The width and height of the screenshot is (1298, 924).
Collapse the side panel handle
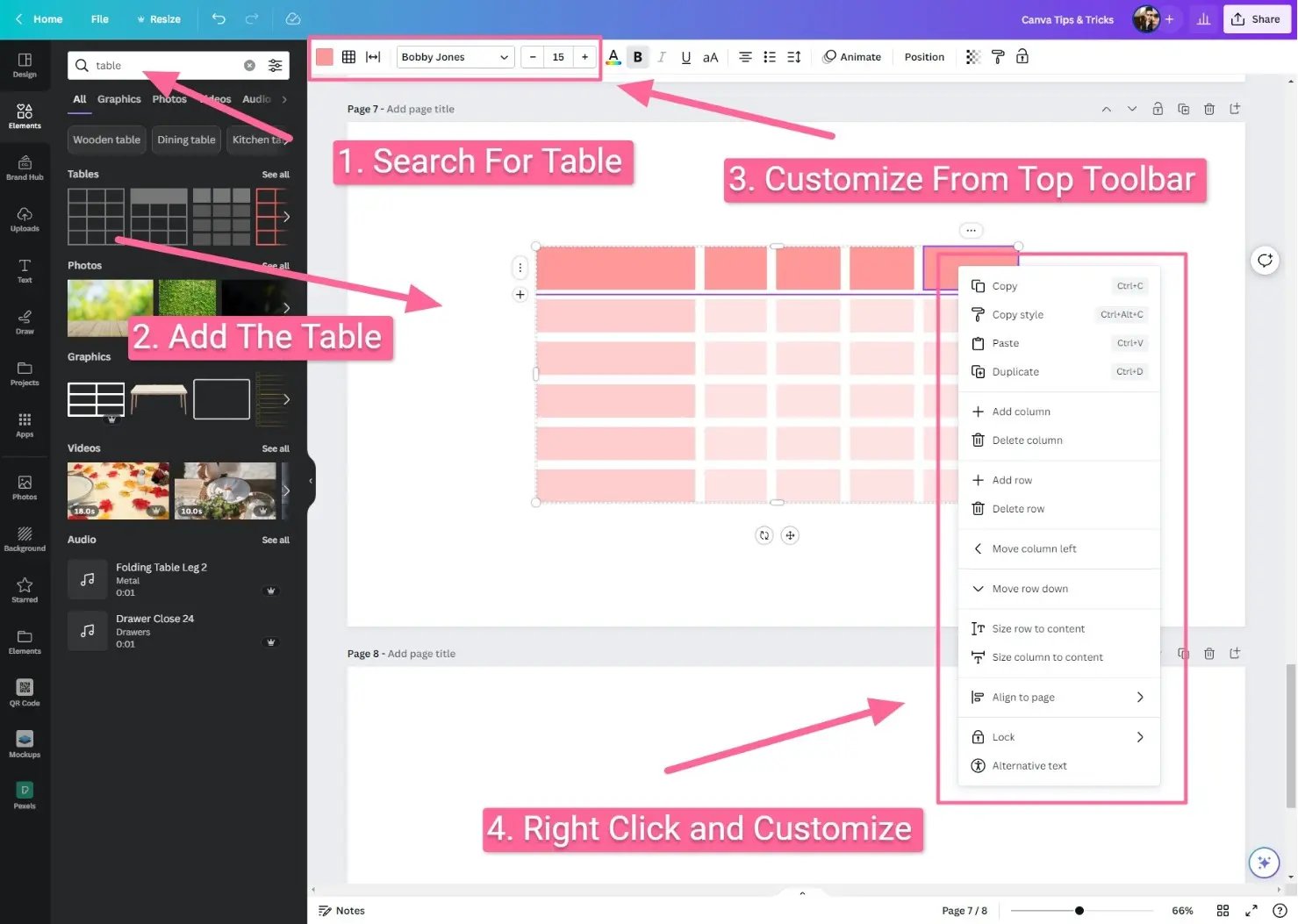click(311, 481)
